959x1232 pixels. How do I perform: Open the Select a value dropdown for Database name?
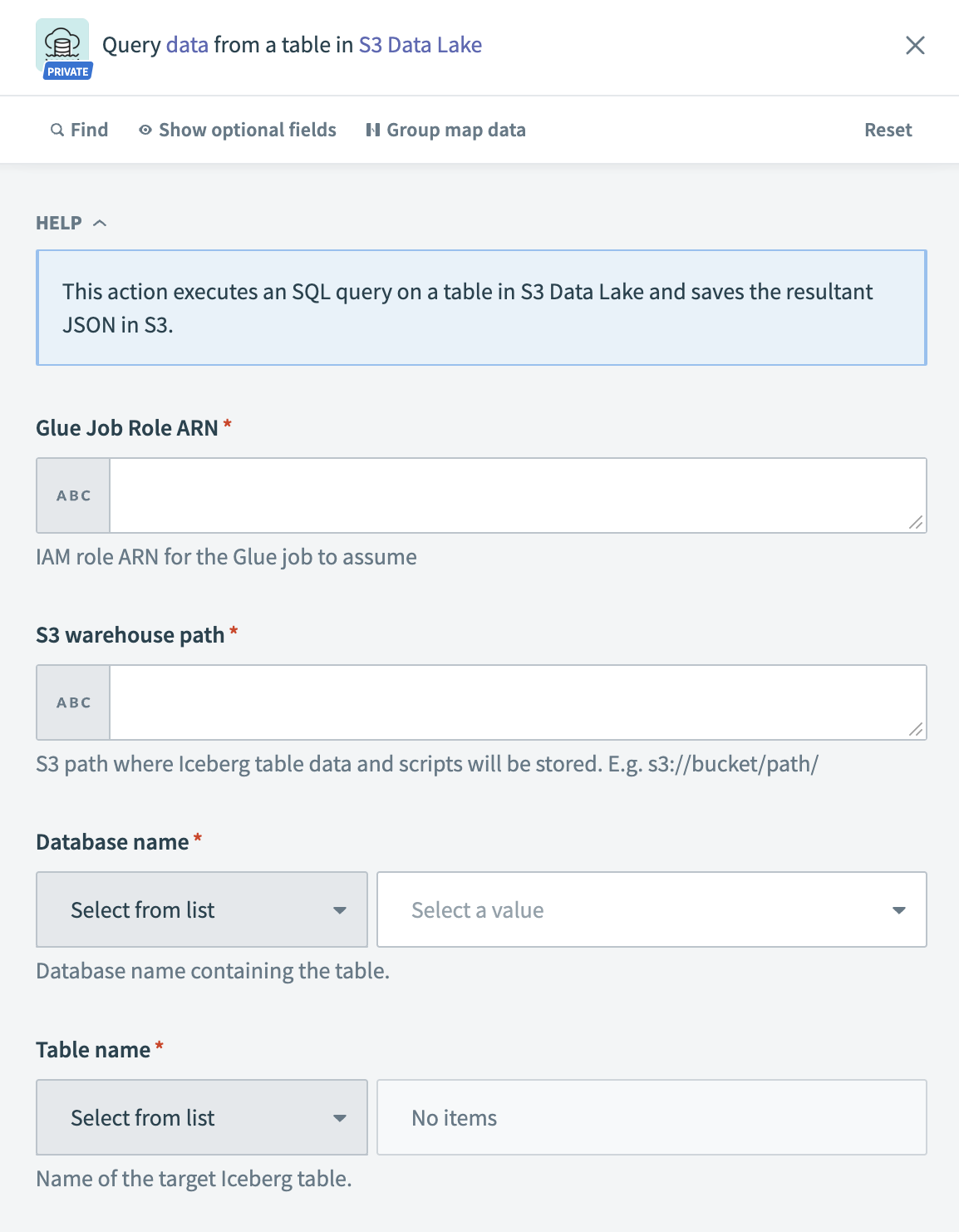(652, 909)
